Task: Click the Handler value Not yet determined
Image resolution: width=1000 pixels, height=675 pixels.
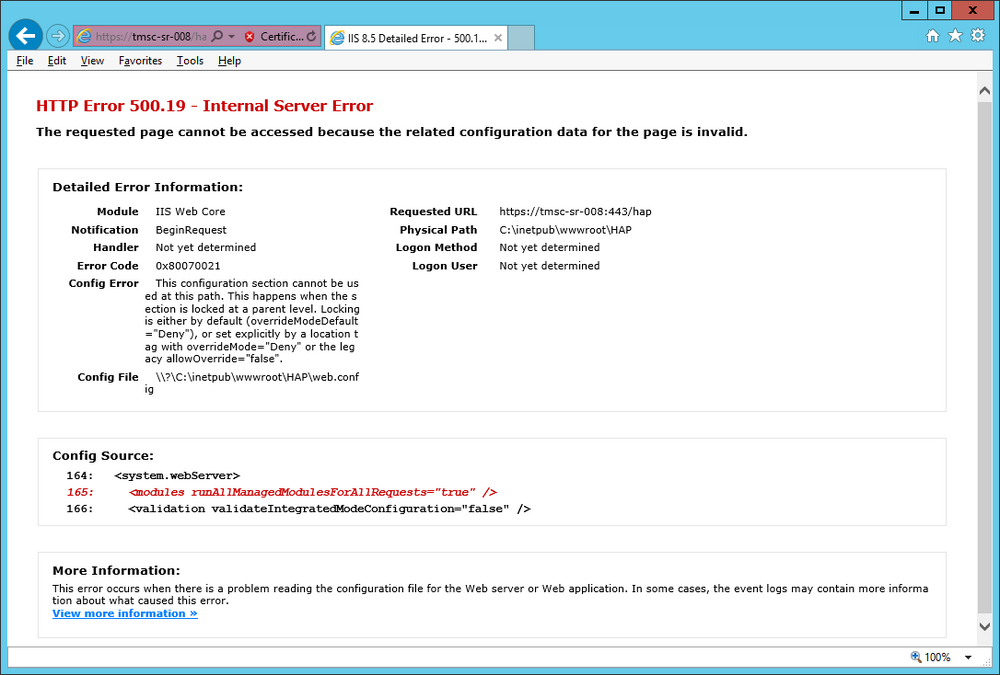Action: click(x=205, y=247)
